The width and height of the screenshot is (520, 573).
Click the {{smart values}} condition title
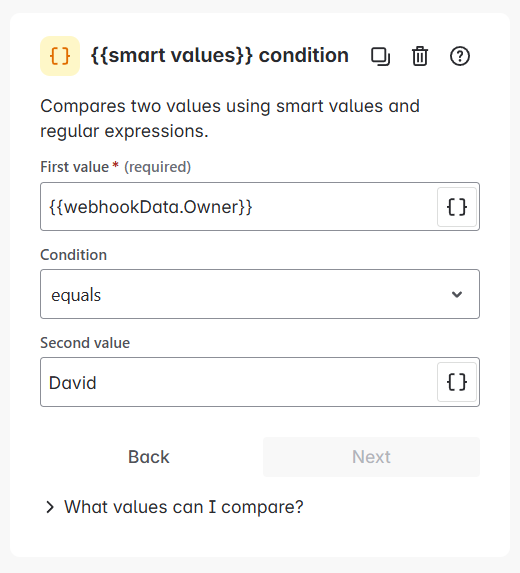[220, 56]
